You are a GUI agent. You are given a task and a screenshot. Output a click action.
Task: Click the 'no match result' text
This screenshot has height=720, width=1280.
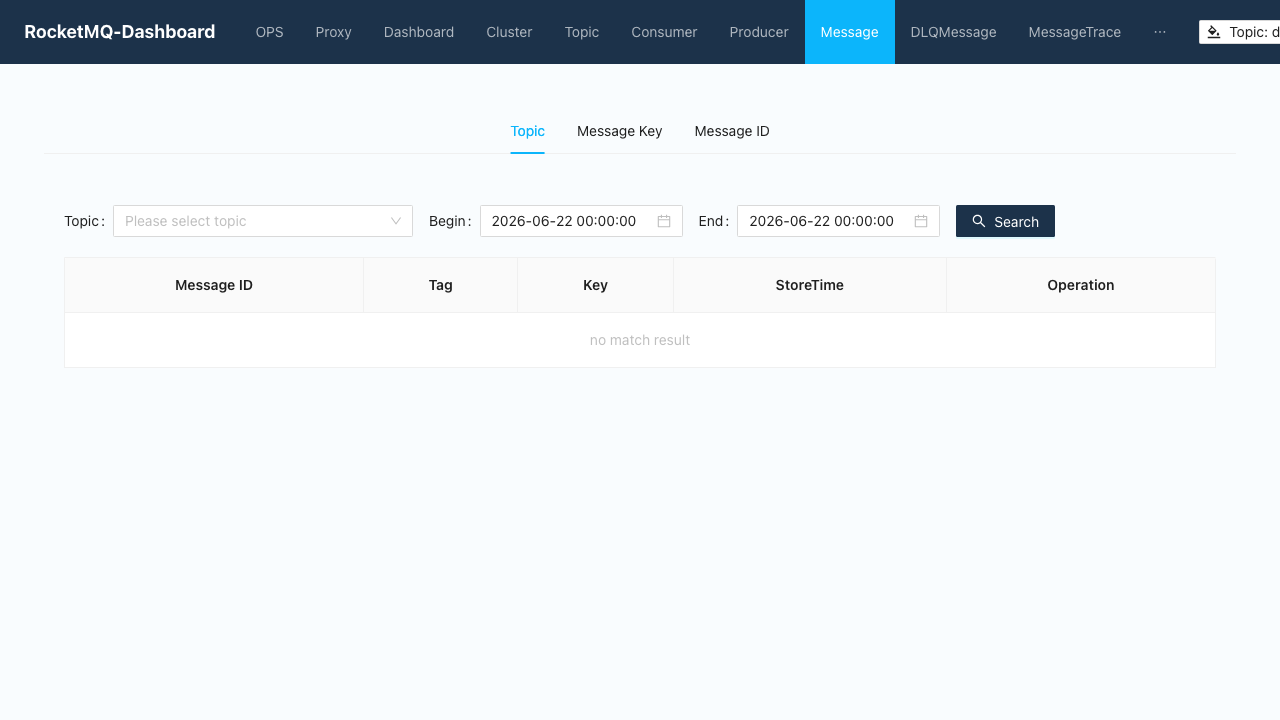point(640,340)
